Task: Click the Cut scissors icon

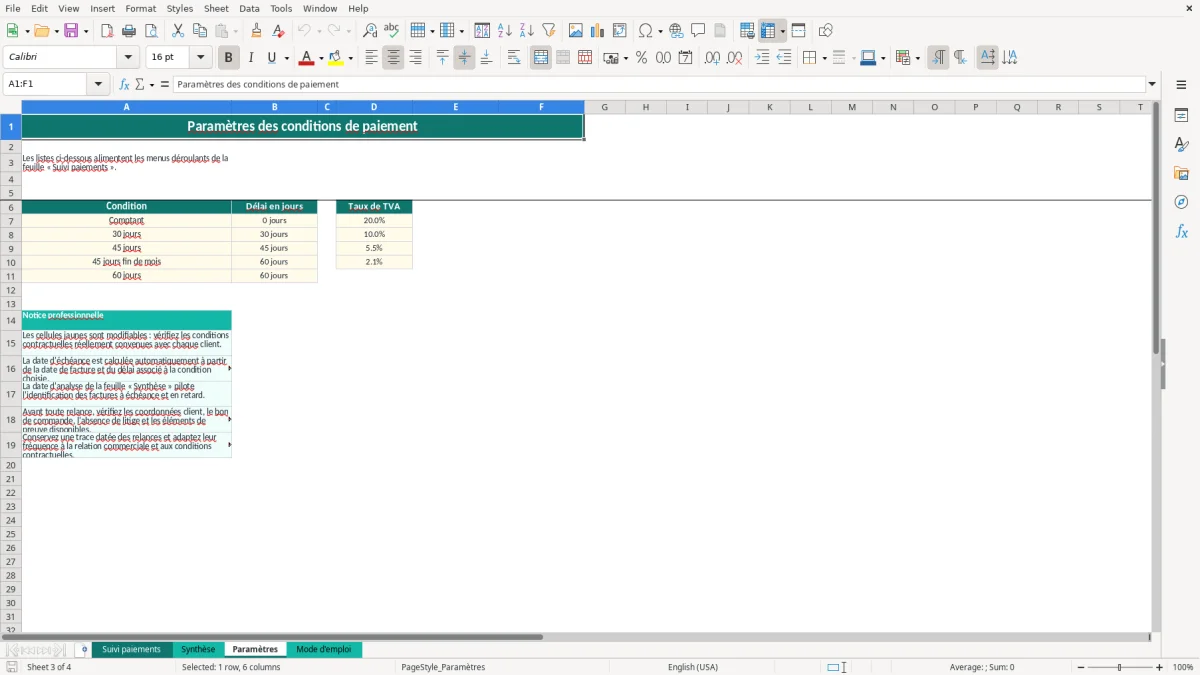Action: tap(178, 31)
